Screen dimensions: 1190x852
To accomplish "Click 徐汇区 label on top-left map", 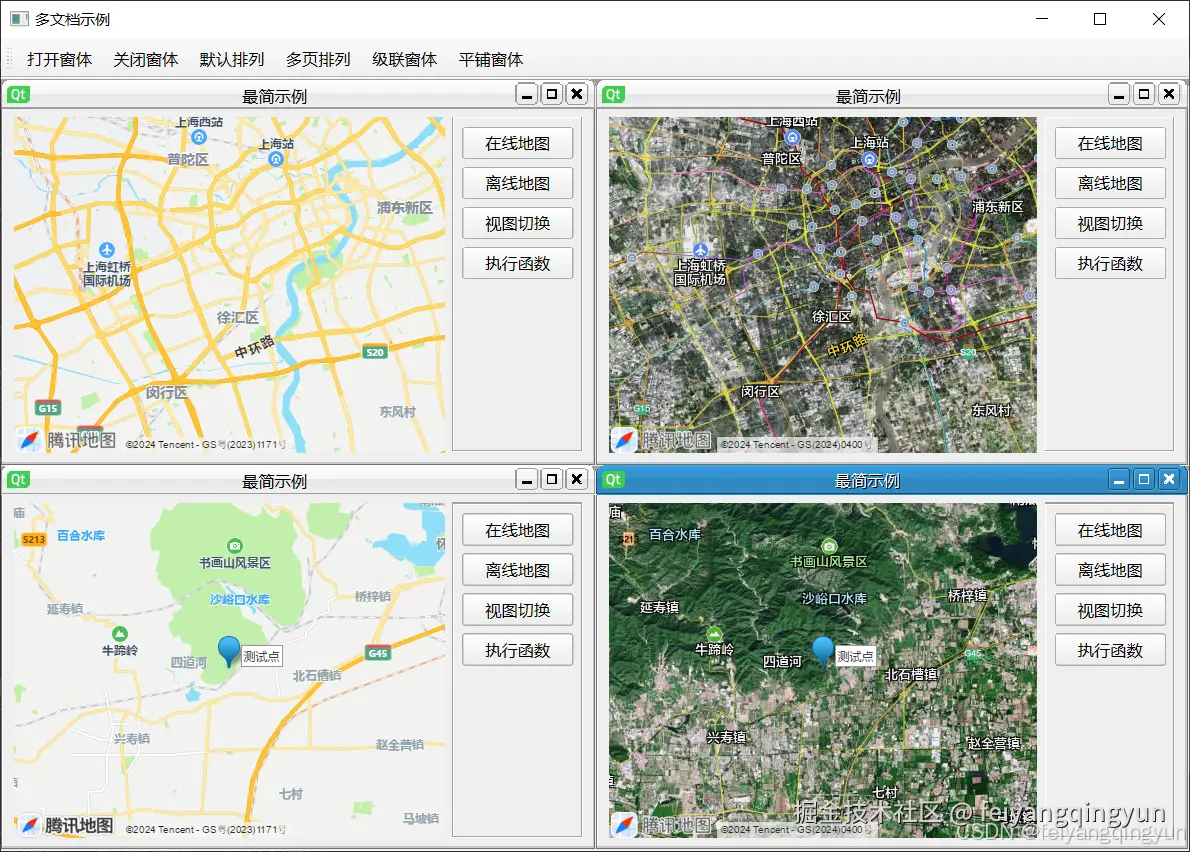I will tap(238, 317).
